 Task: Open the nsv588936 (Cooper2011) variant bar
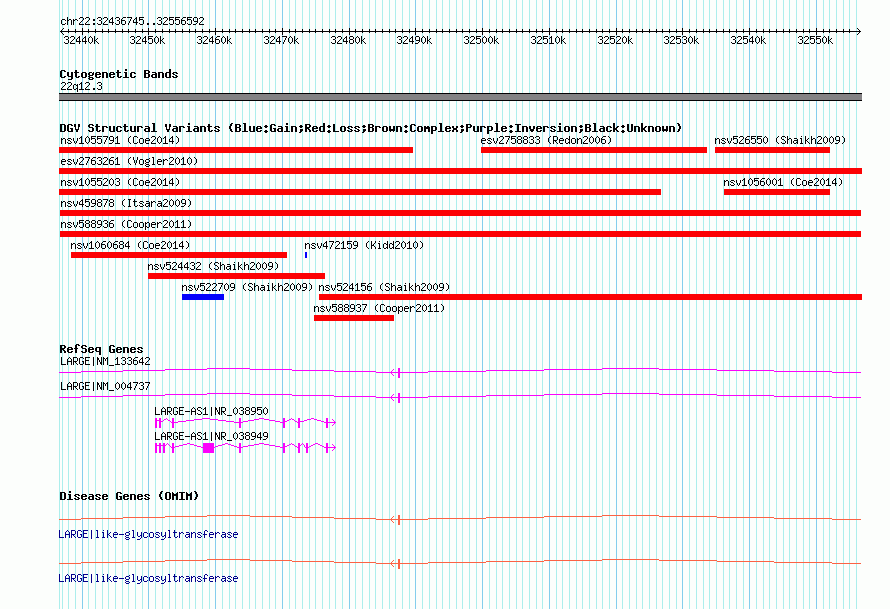coord(460,234)
